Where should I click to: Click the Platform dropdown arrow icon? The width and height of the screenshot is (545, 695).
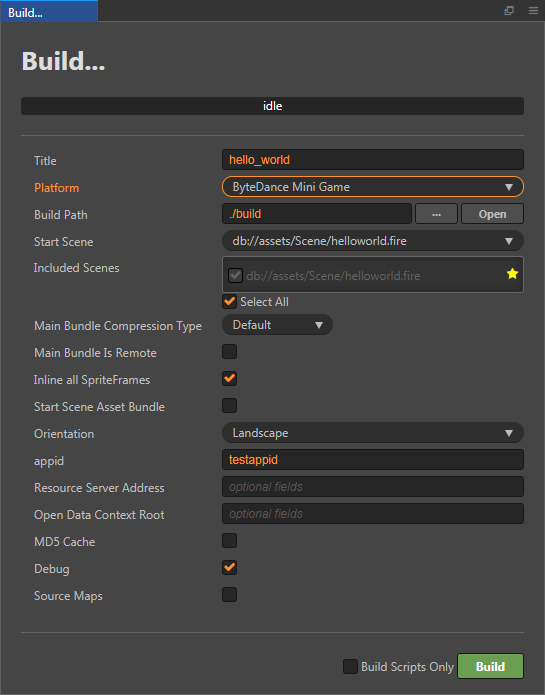coord(509,187)
